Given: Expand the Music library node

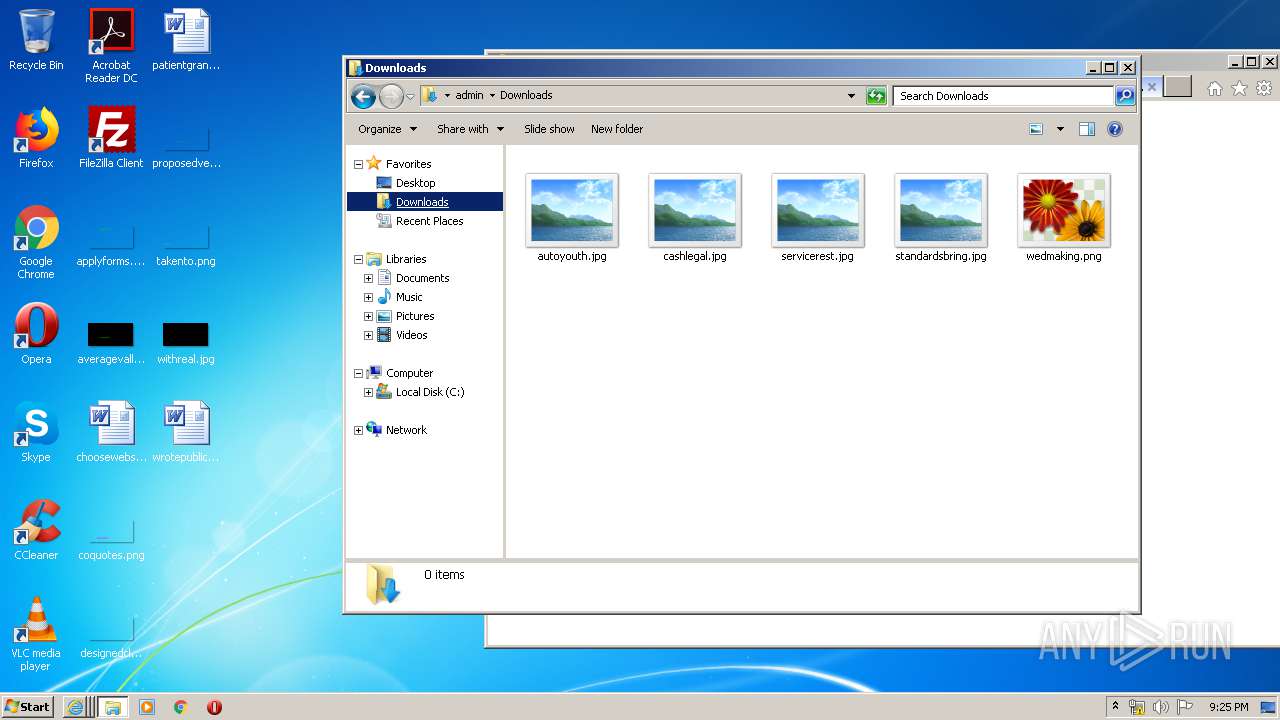Looking at the screenshot, I should [368, 297].
